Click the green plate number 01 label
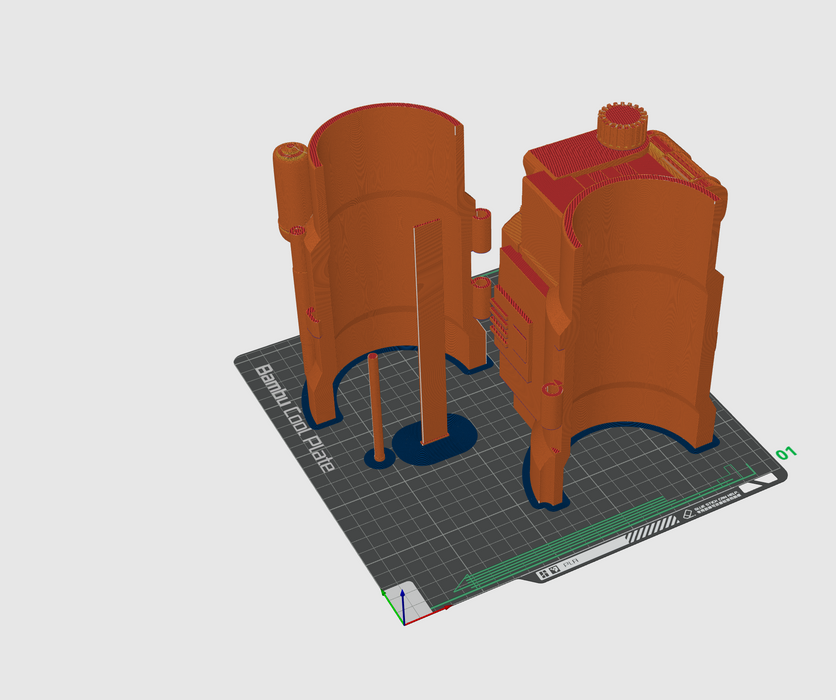Screen dimensions: 836x700 786,454
